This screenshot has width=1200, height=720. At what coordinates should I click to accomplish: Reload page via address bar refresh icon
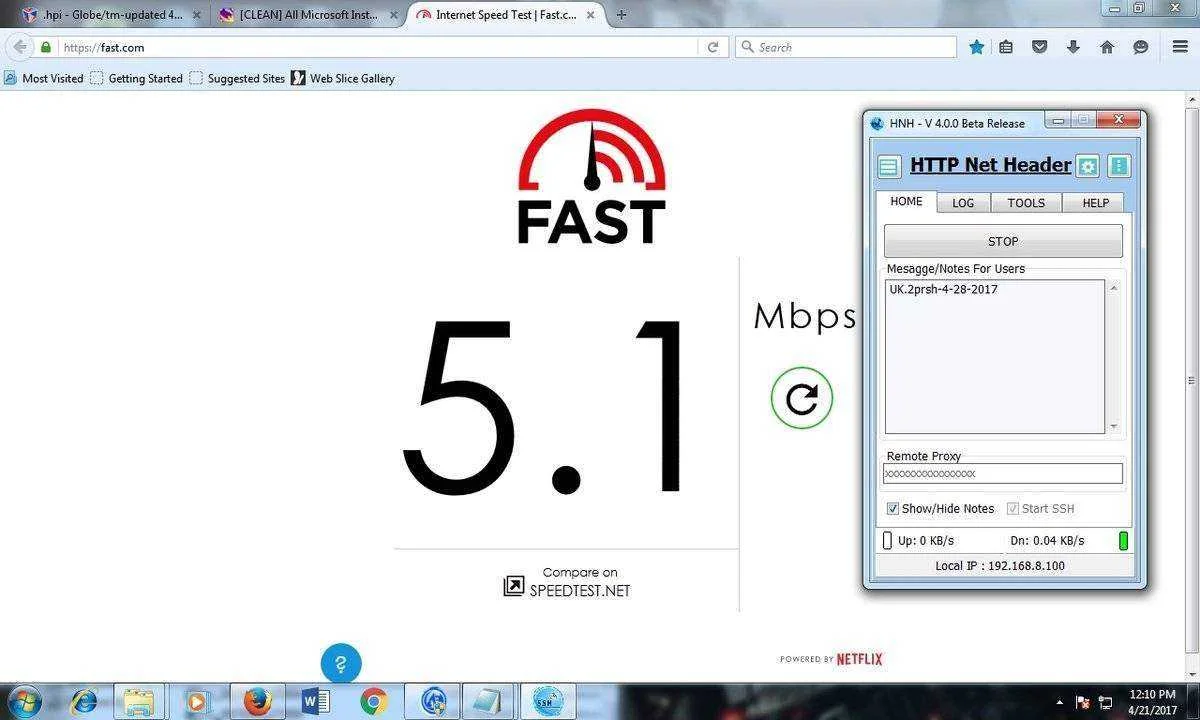coord(713,47)
